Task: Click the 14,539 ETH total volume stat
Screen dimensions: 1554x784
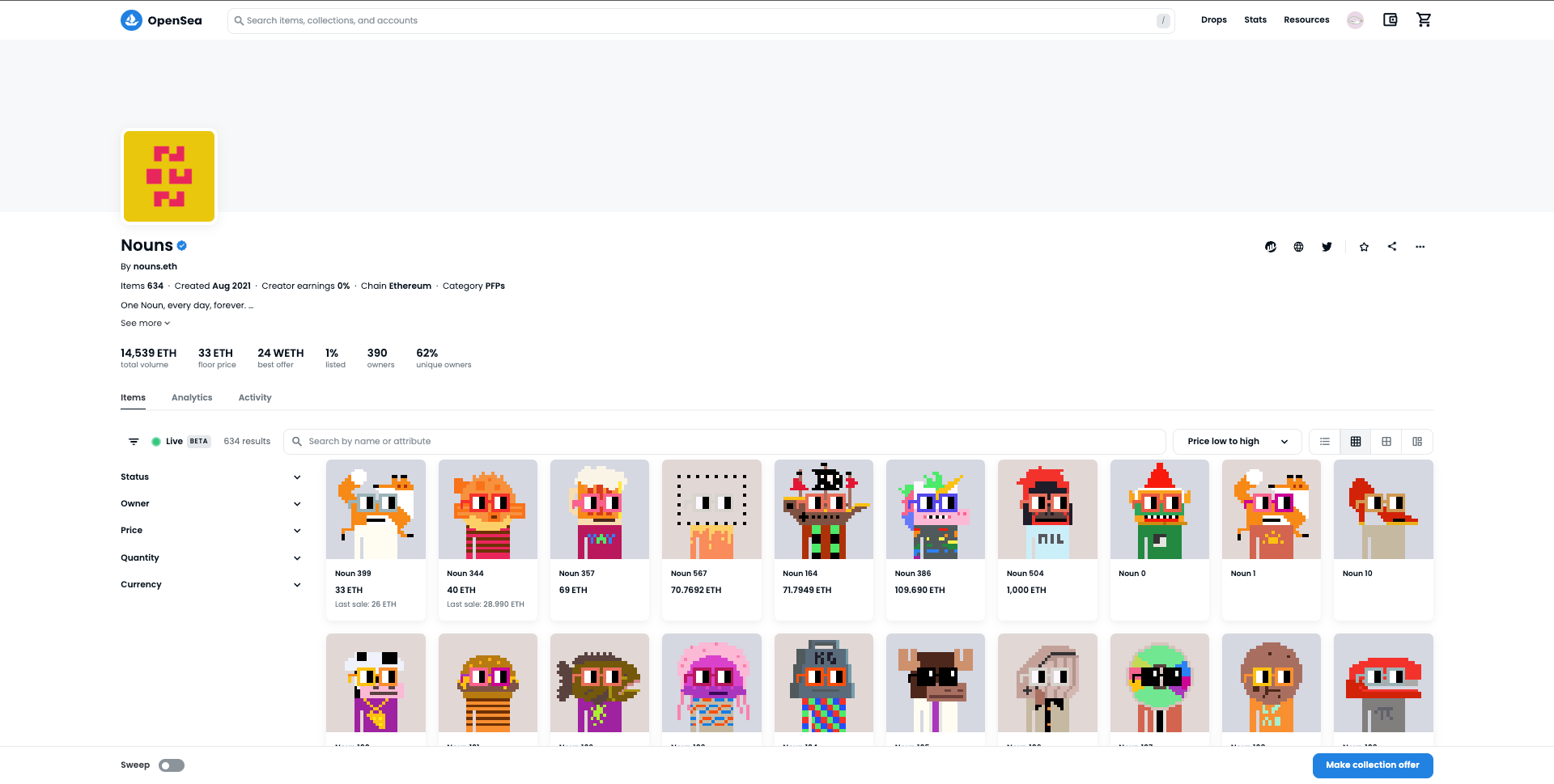Action: pyautogui.click(x=148, y=358)
